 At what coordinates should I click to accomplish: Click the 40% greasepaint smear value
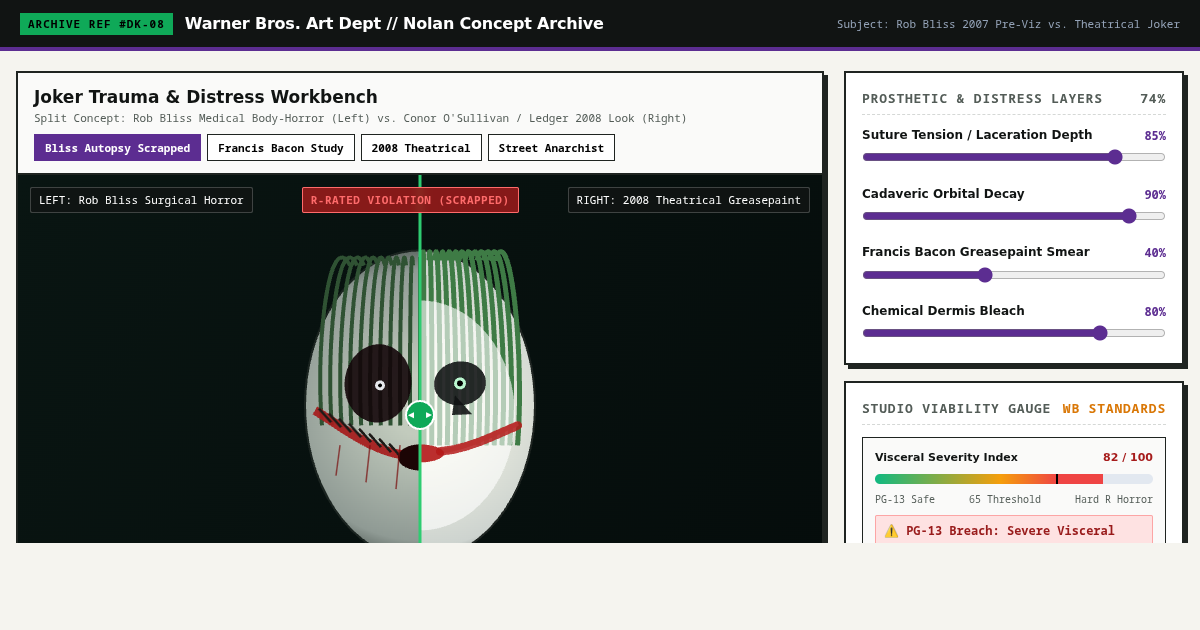click(1155, 253)
